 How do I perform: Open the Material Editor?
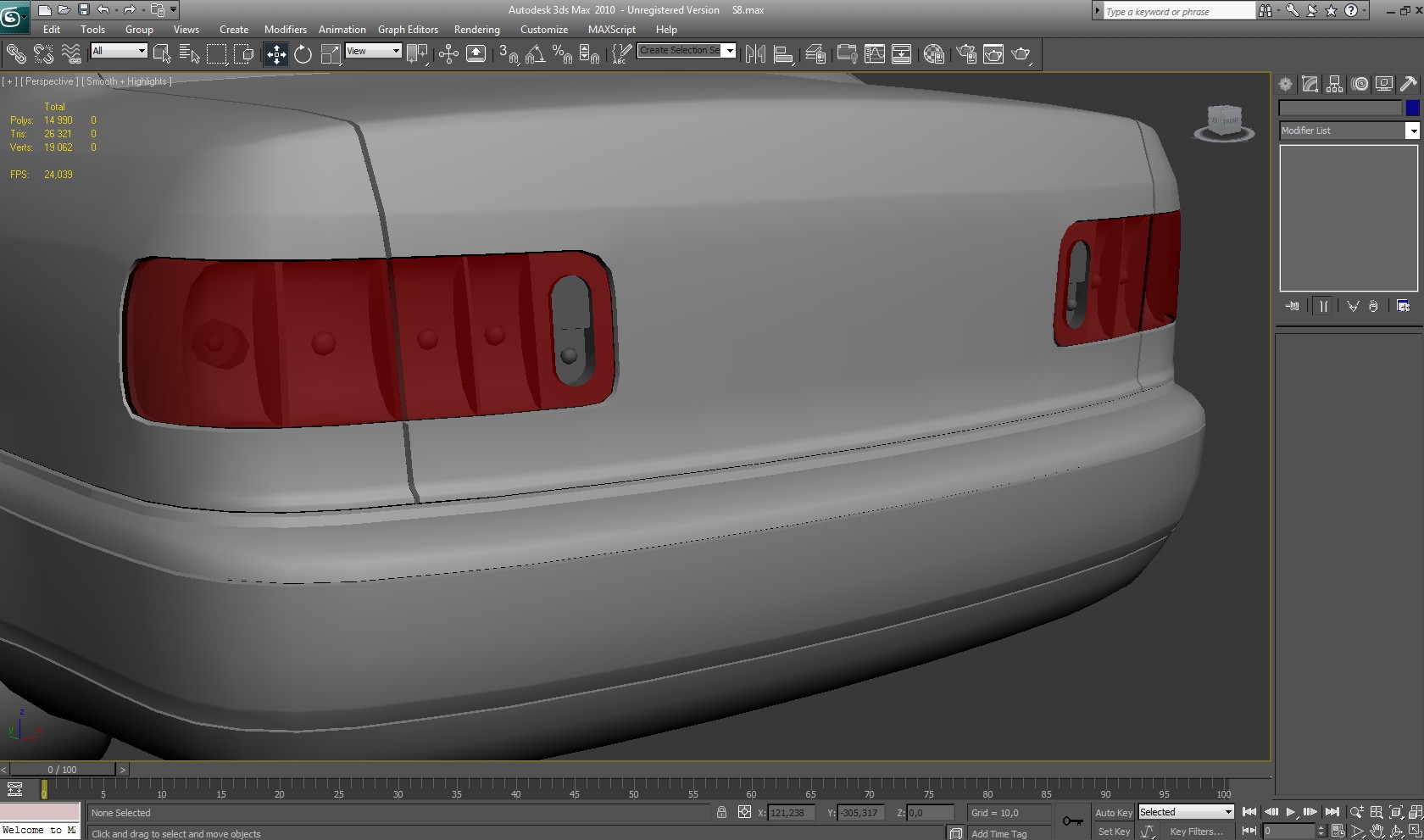point(933,55)
